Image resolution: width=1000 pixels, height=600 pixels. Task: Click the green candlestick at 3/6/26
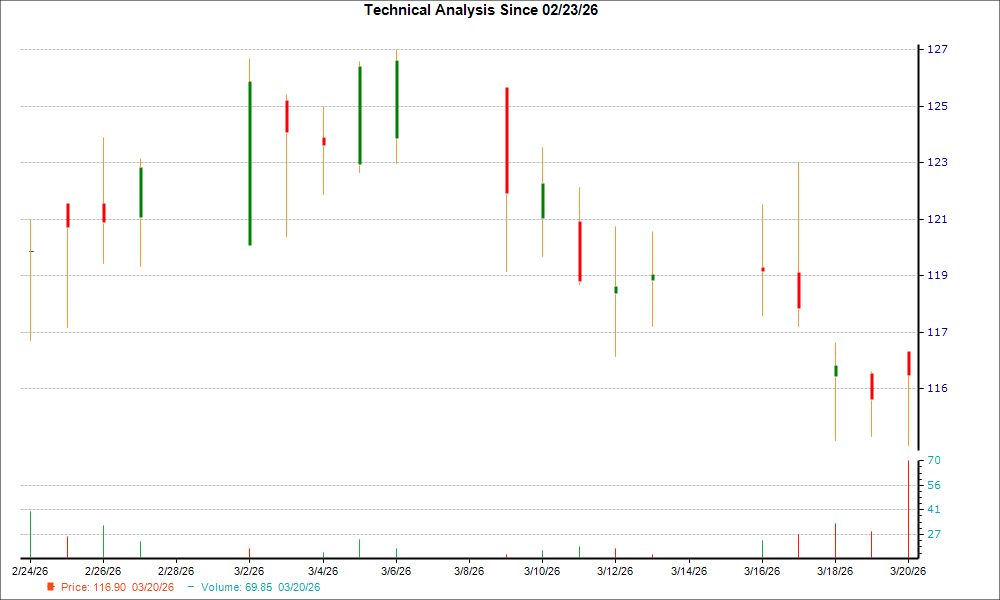[397, 99]
